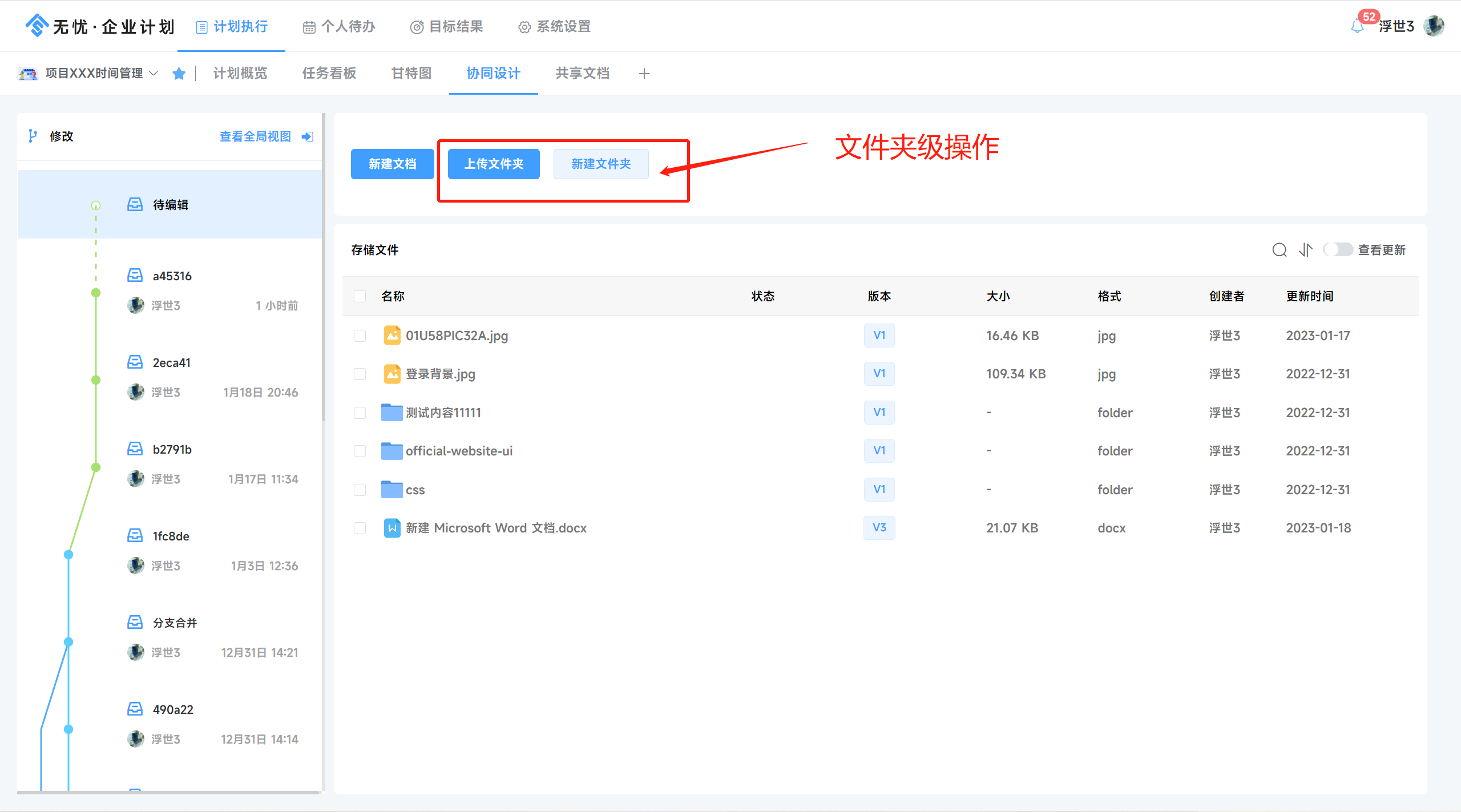Image resolution: width=1461 pixels, height=812 pixels.
Task: Click the global view arrow icon
Action: [x=307, y=136]
